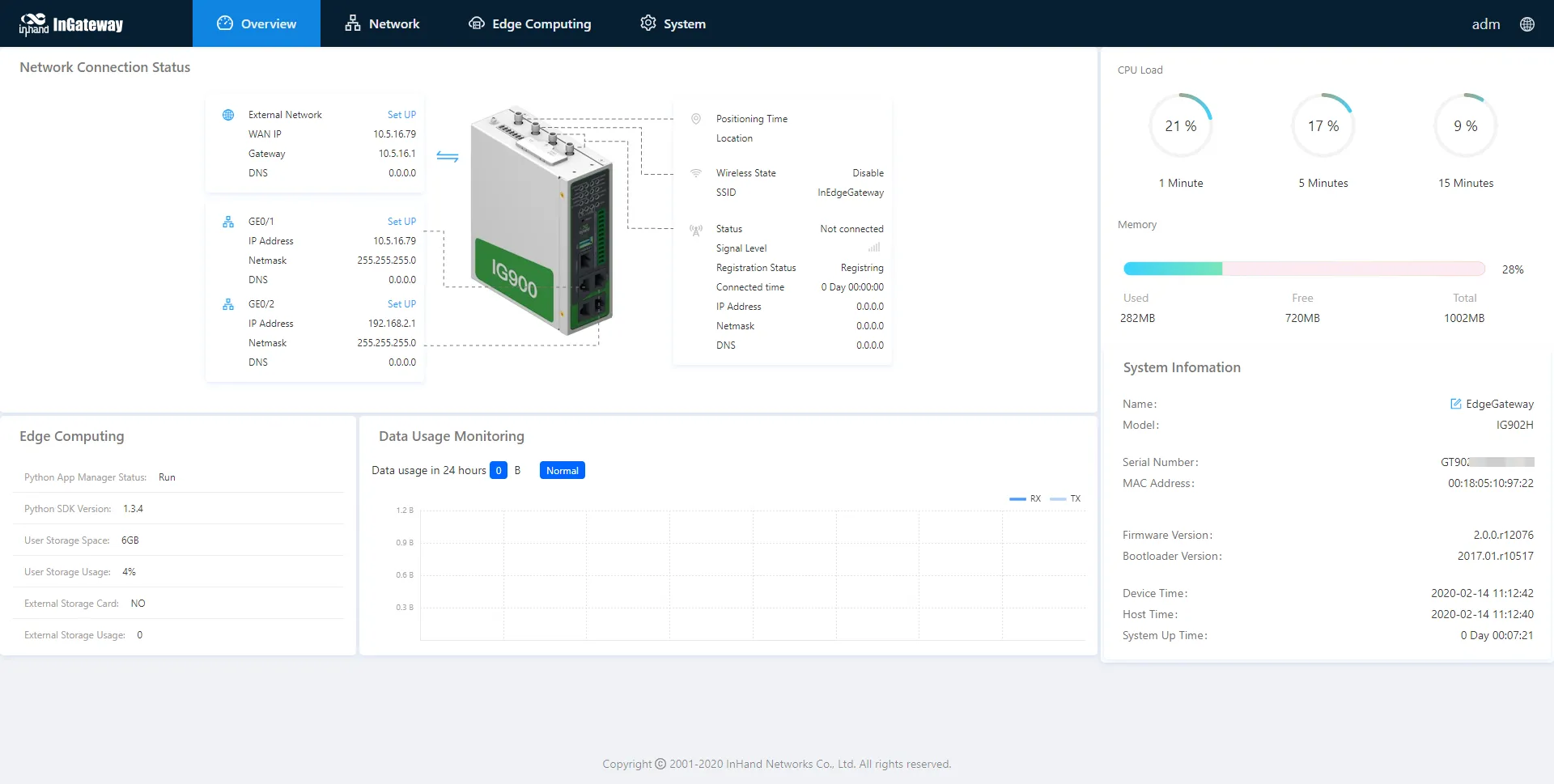Click the SSID value InEdgeGateway
The width and height of the screenshot is (1554, 784).
point(851,193)
